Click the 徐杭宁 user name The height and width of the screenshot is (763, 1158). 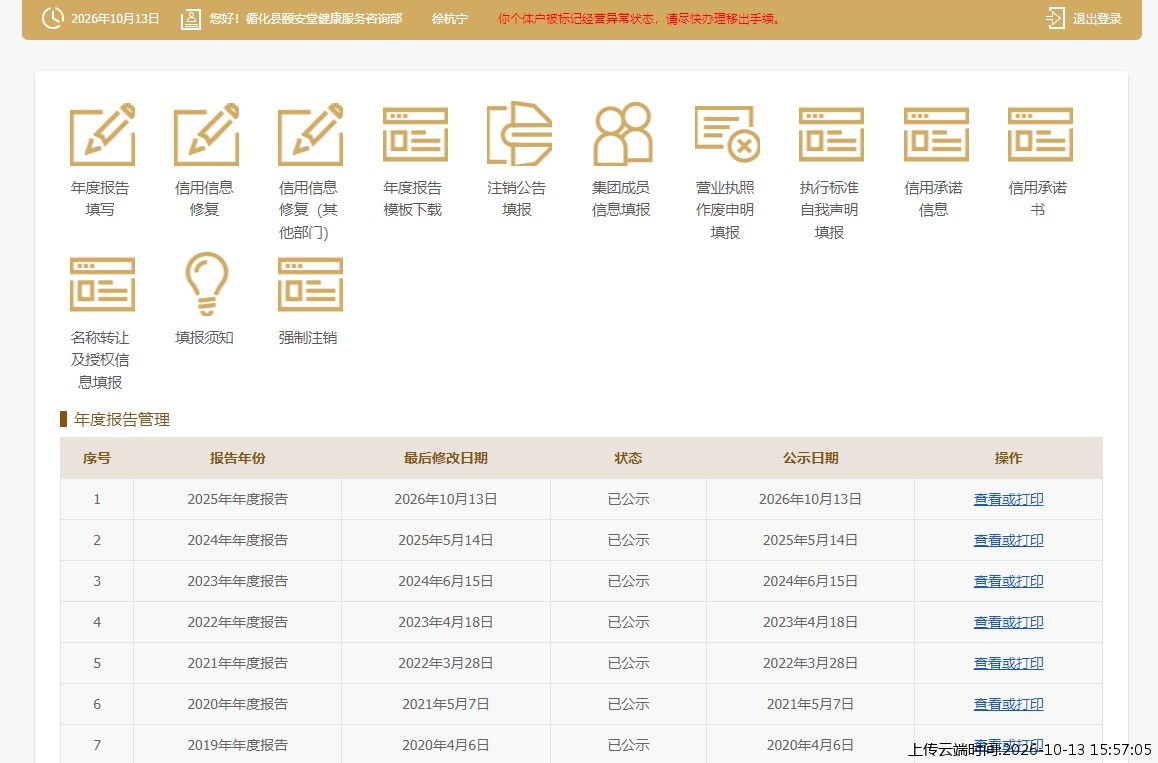click(450, 19)
